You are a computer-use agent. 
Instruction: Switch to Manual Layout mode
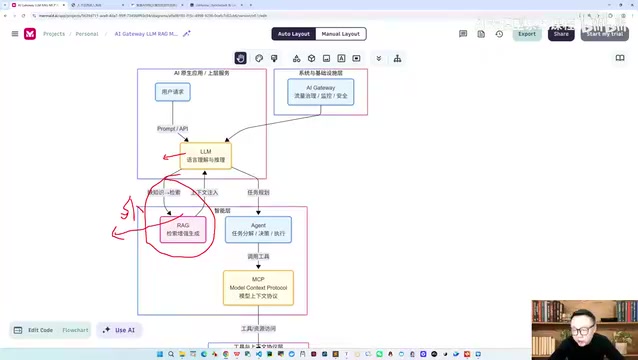(341, 34)
